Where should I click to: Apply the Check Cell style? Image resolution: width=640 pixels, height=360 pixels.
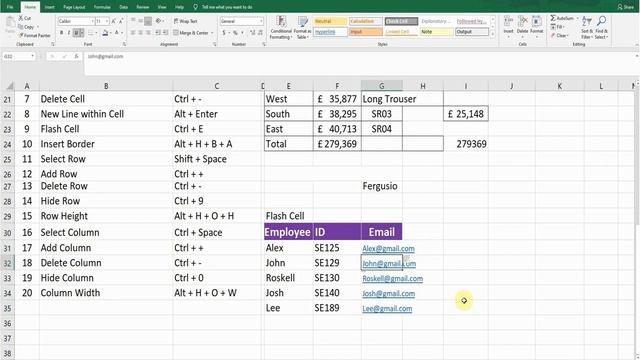tap(401, 21)
